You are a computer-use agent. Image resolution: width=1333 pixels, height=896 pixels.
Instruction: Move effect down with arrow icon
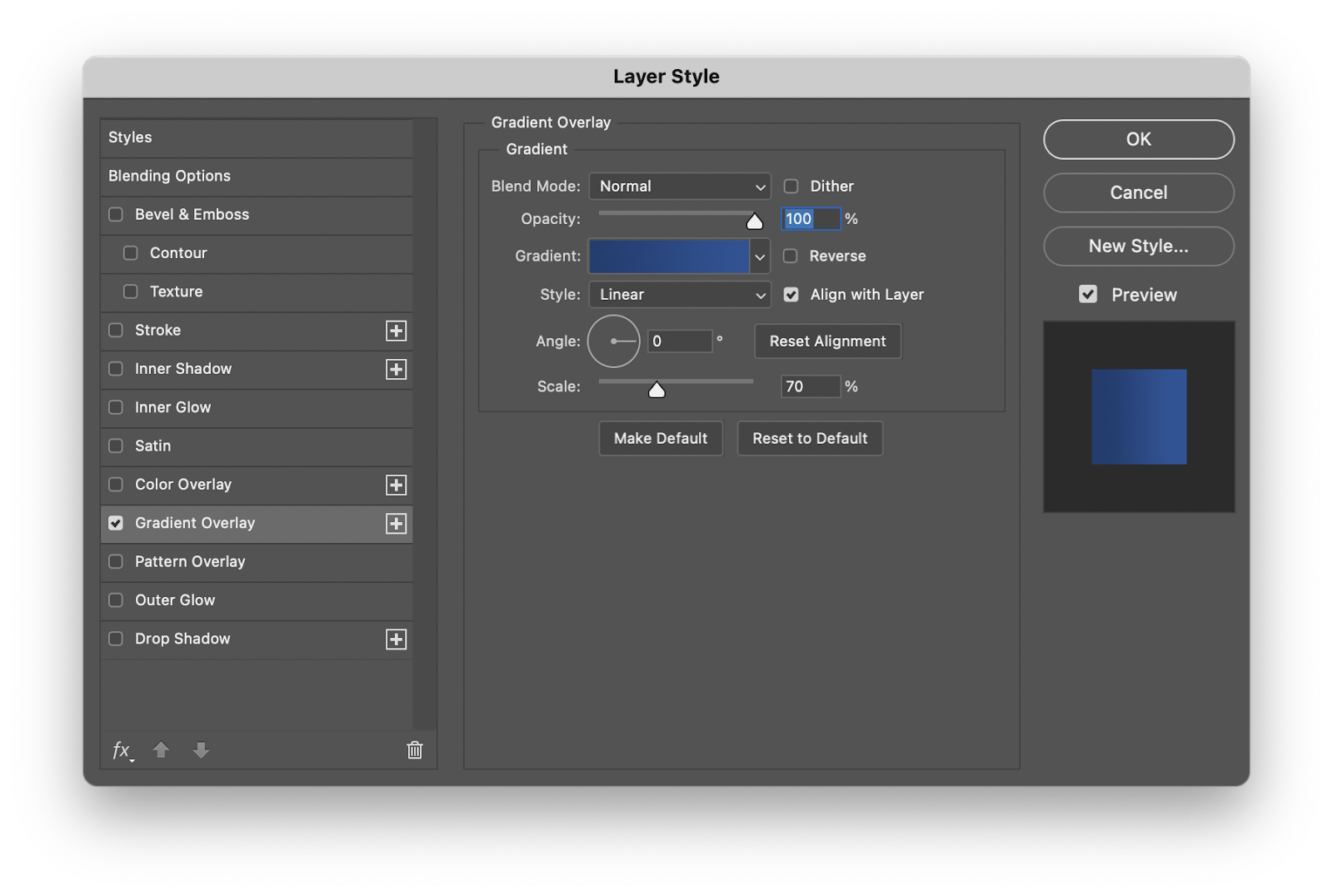click(x=201, y=750)
